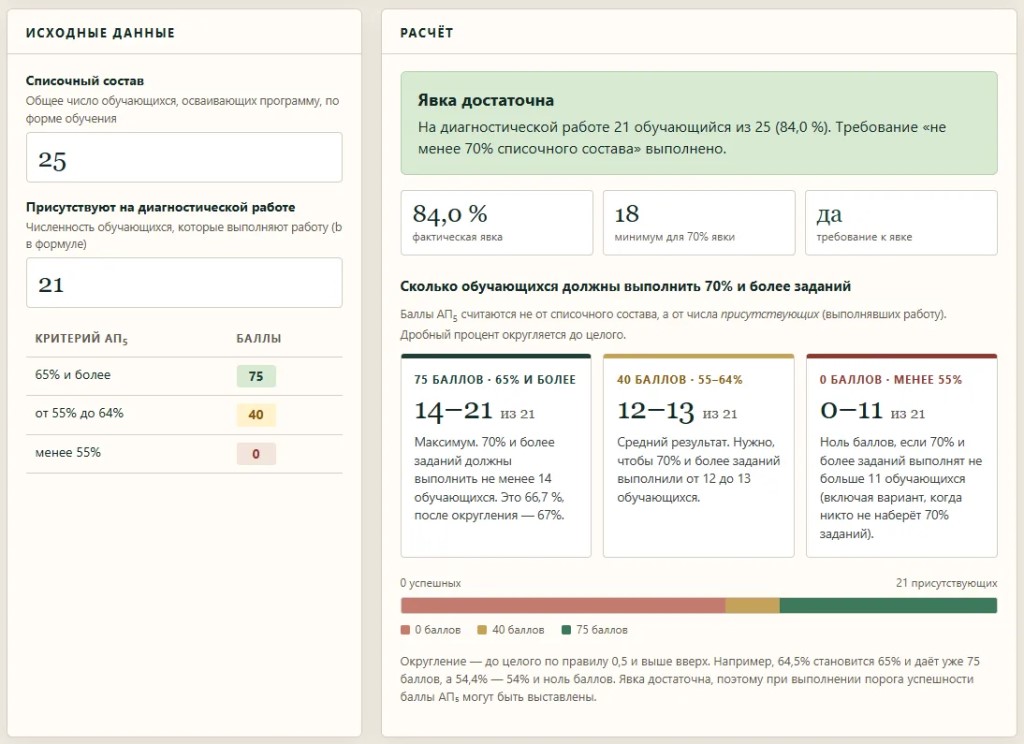The image size is (1024, 744).
Task: Click the '65% и более' criteria row label
Action: pos(73,375)
